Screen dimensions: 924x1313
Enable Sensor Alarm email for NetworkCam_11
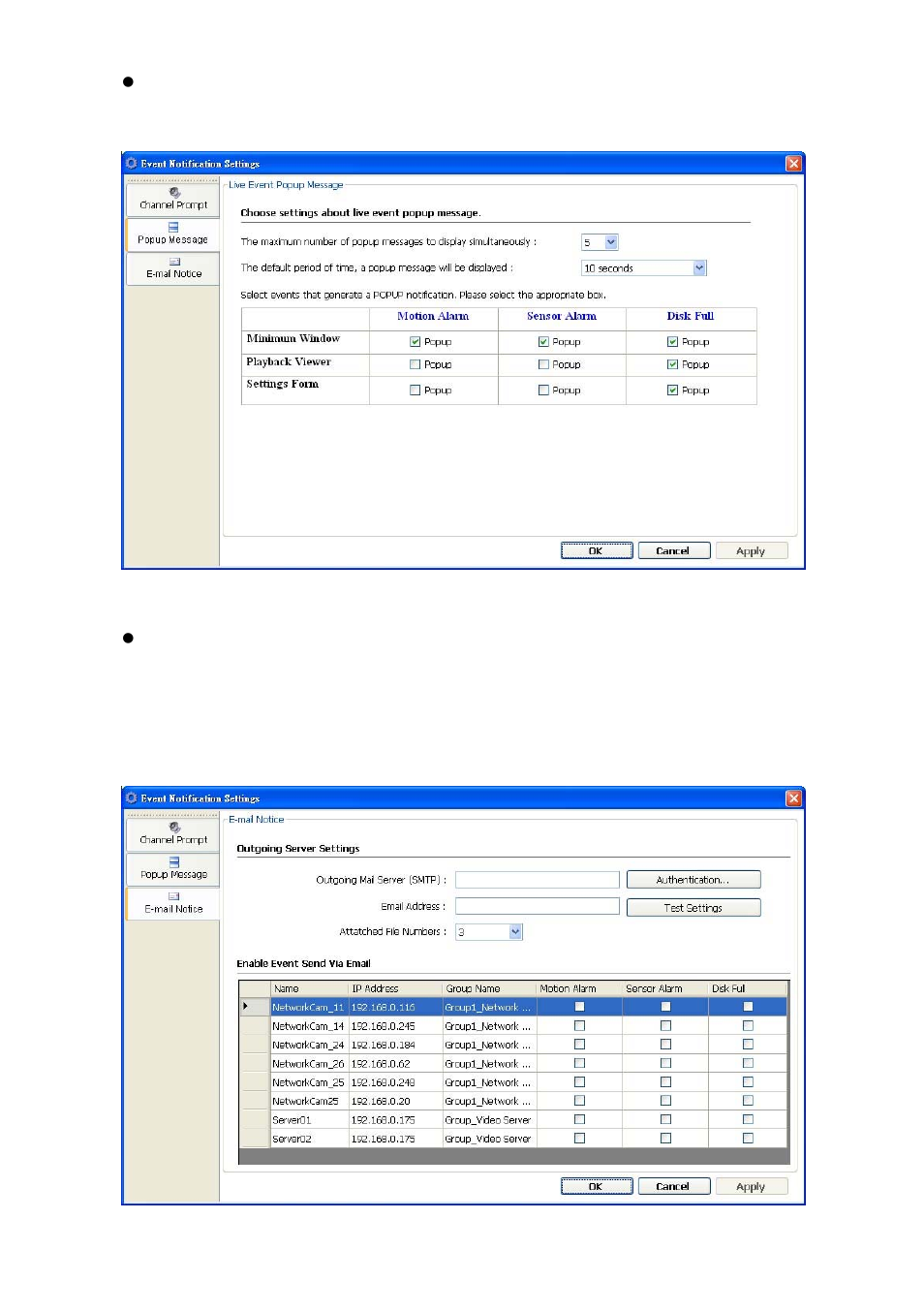(665, 1007)
